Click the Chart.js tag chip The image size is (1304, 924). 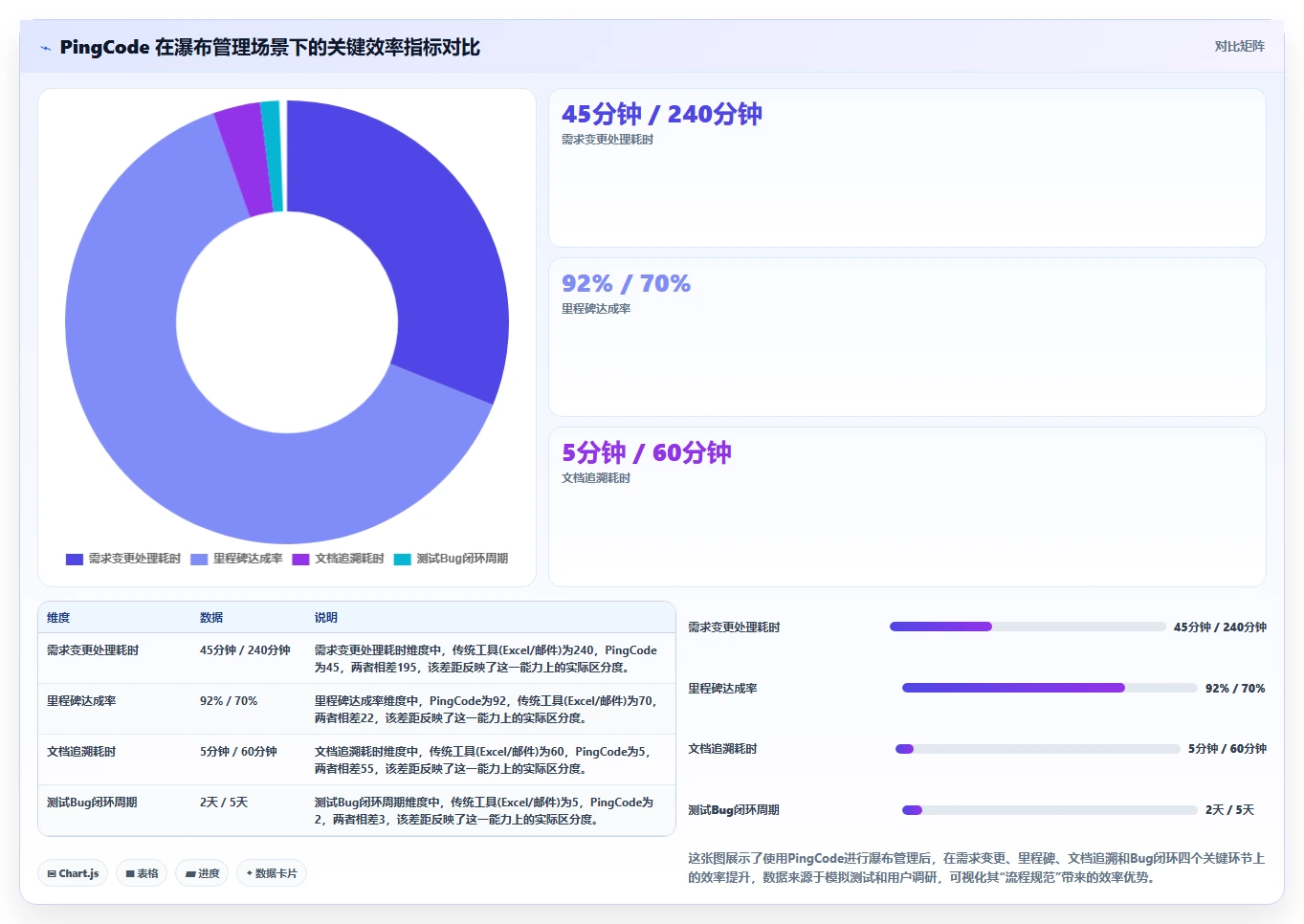73,873
